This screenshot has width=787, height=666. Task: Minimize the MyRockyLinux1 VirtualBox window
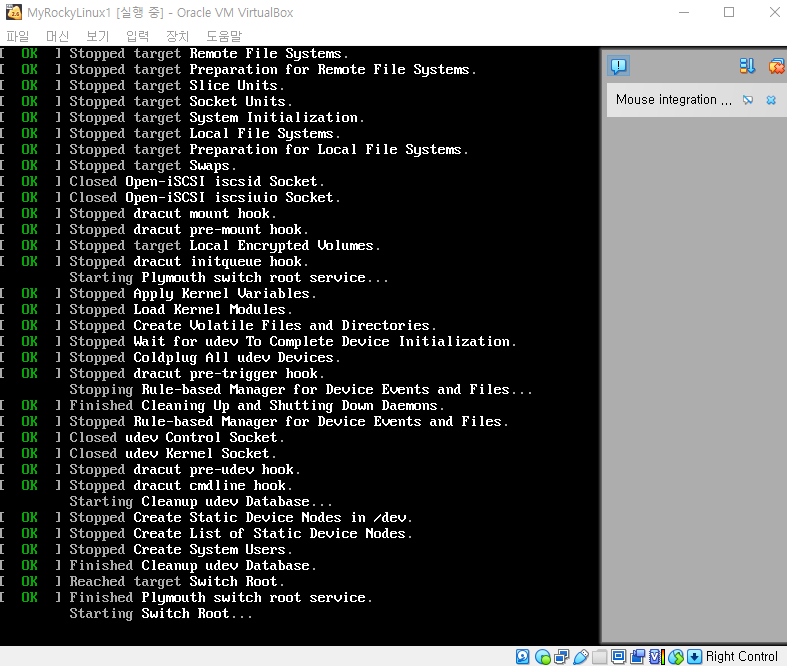pyautogui.click(x=684, y=12)
